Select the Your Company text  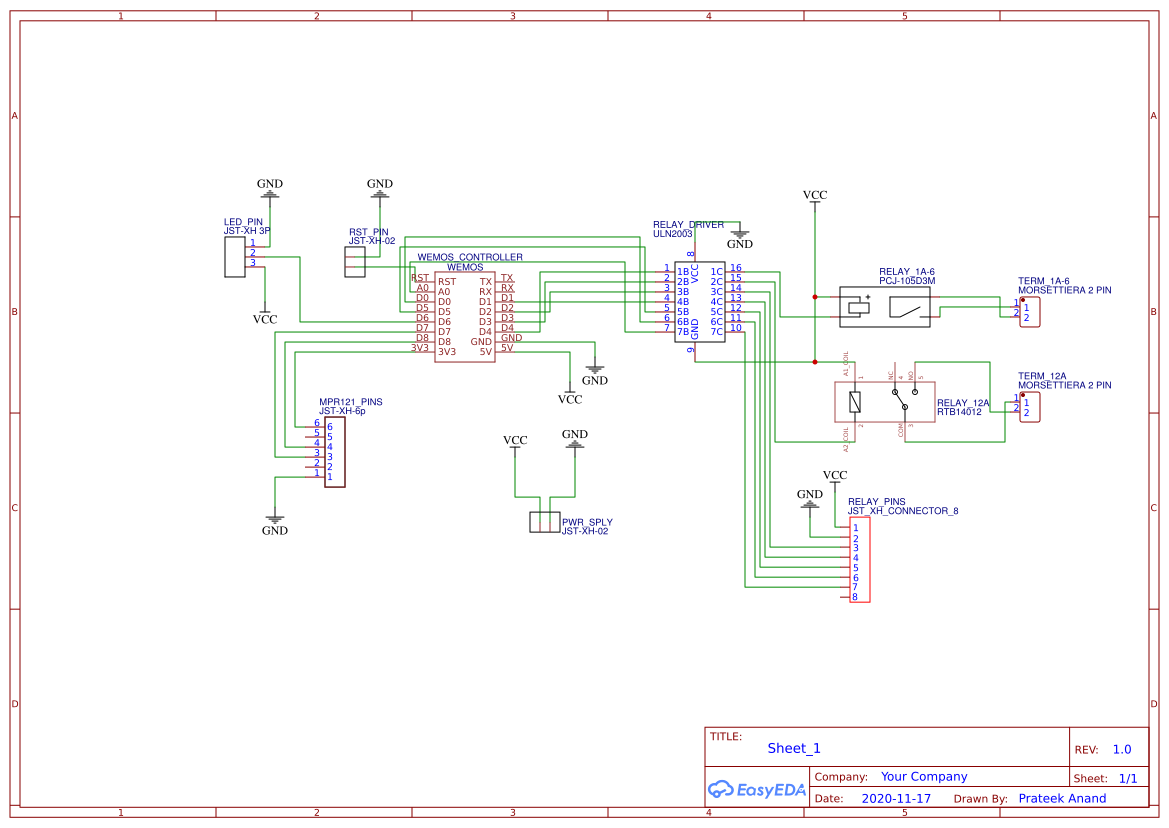923,776
